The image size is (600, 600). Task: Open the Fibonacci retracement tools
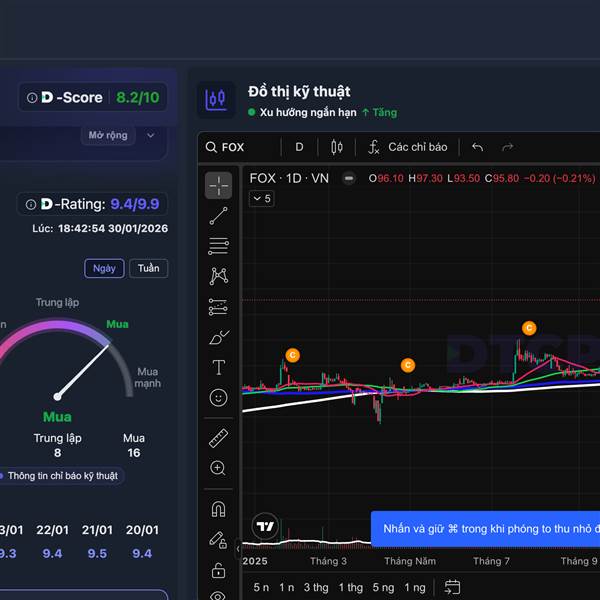click(218, 246)
